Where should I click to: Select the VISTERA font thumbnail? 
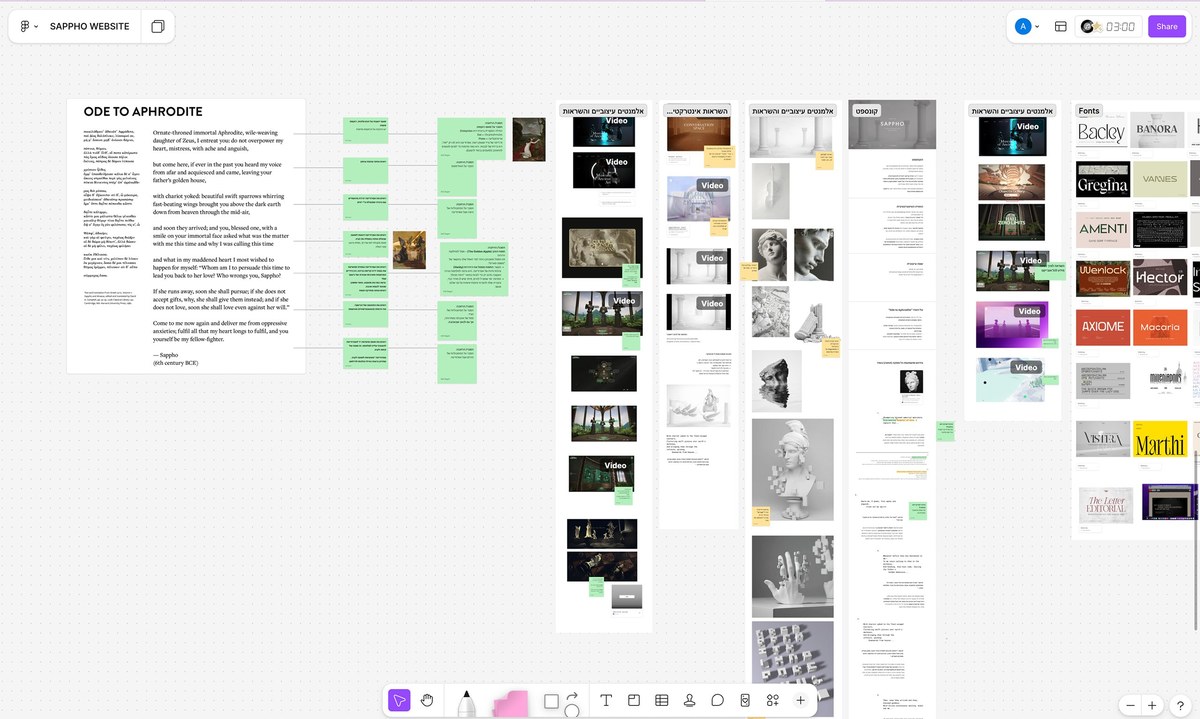point(1103,439)
